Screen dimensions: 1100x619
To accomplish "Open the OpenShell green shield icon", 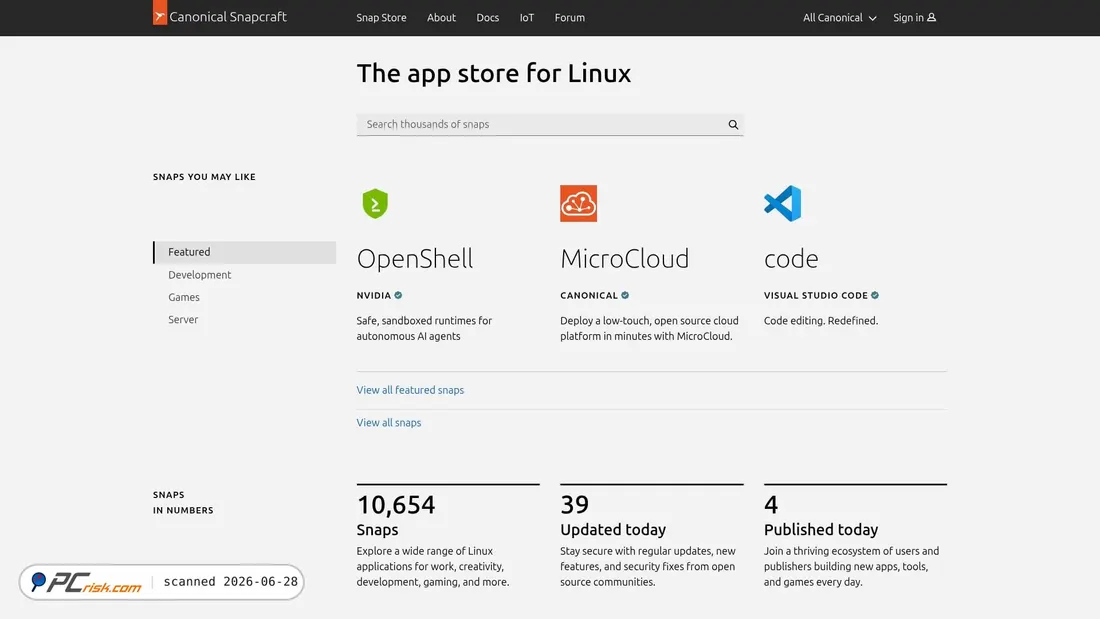I will click(x=375, y=204).
